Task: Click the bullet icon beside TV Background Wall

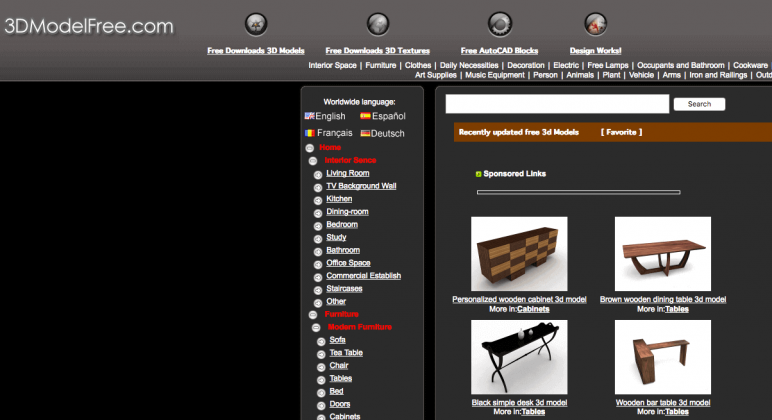Action: tap(318, 188)
